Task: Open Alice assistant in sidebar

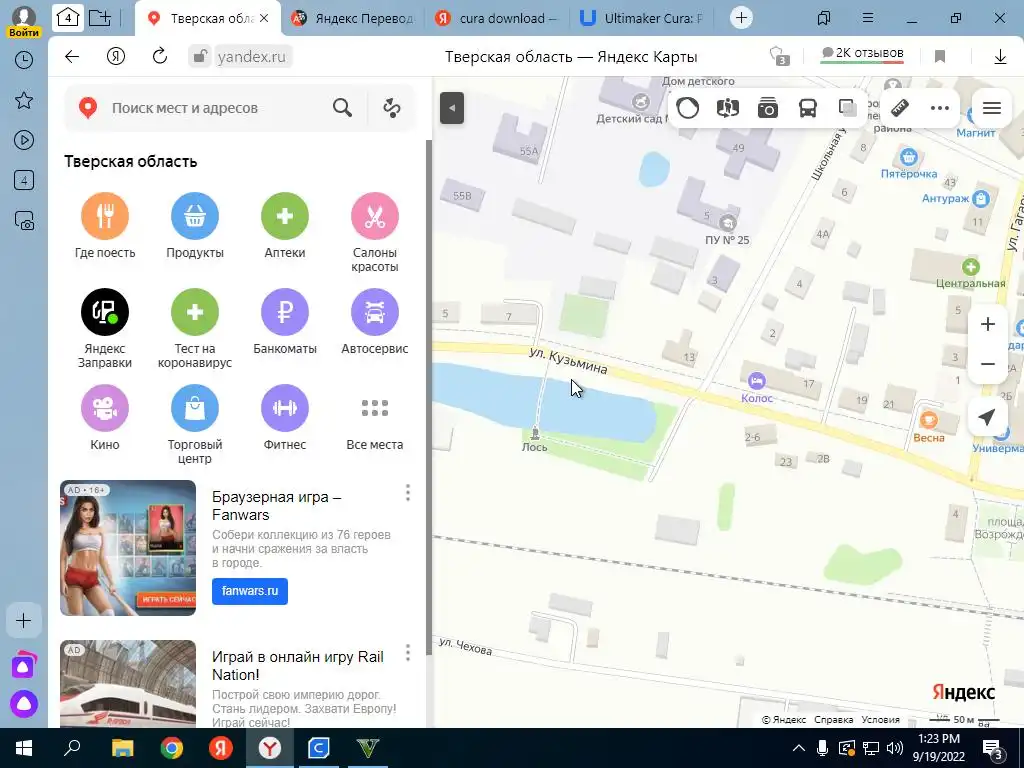Action: click(24, 704)
